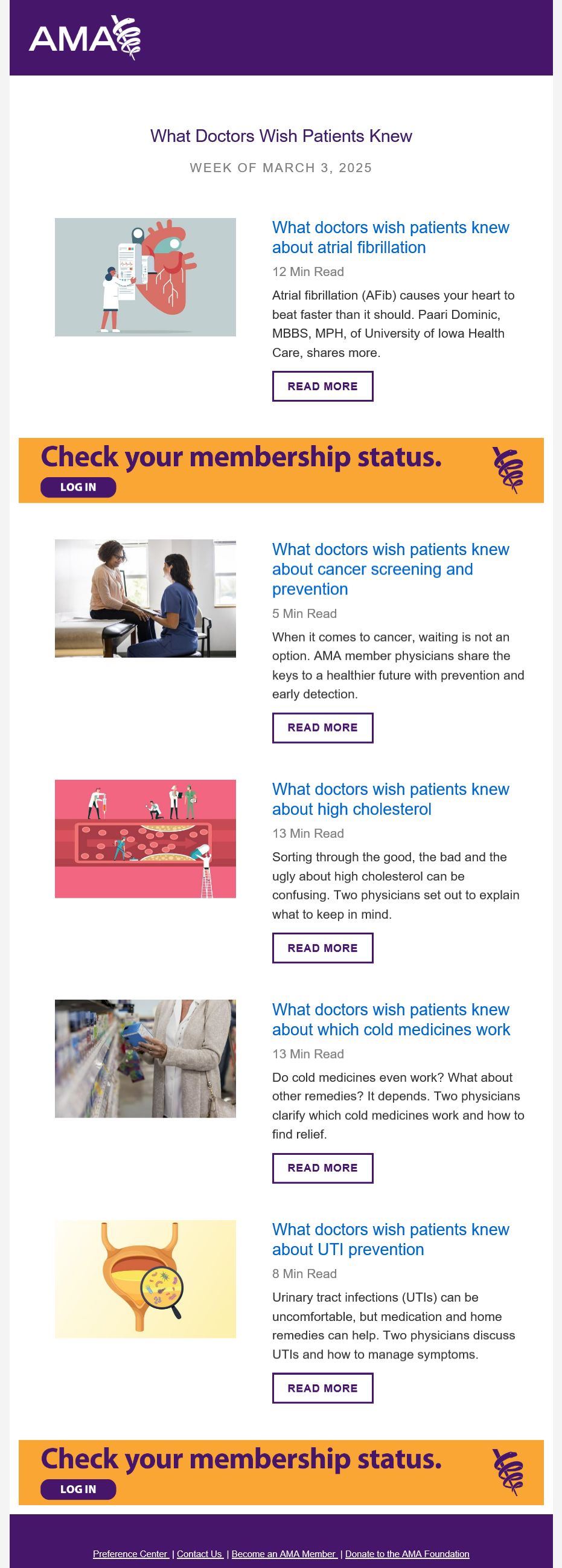Screen dimensions: 562x1568
Task: Open the cold medicines article headline
Action: pyautogui.click(x=390, y=1019)
